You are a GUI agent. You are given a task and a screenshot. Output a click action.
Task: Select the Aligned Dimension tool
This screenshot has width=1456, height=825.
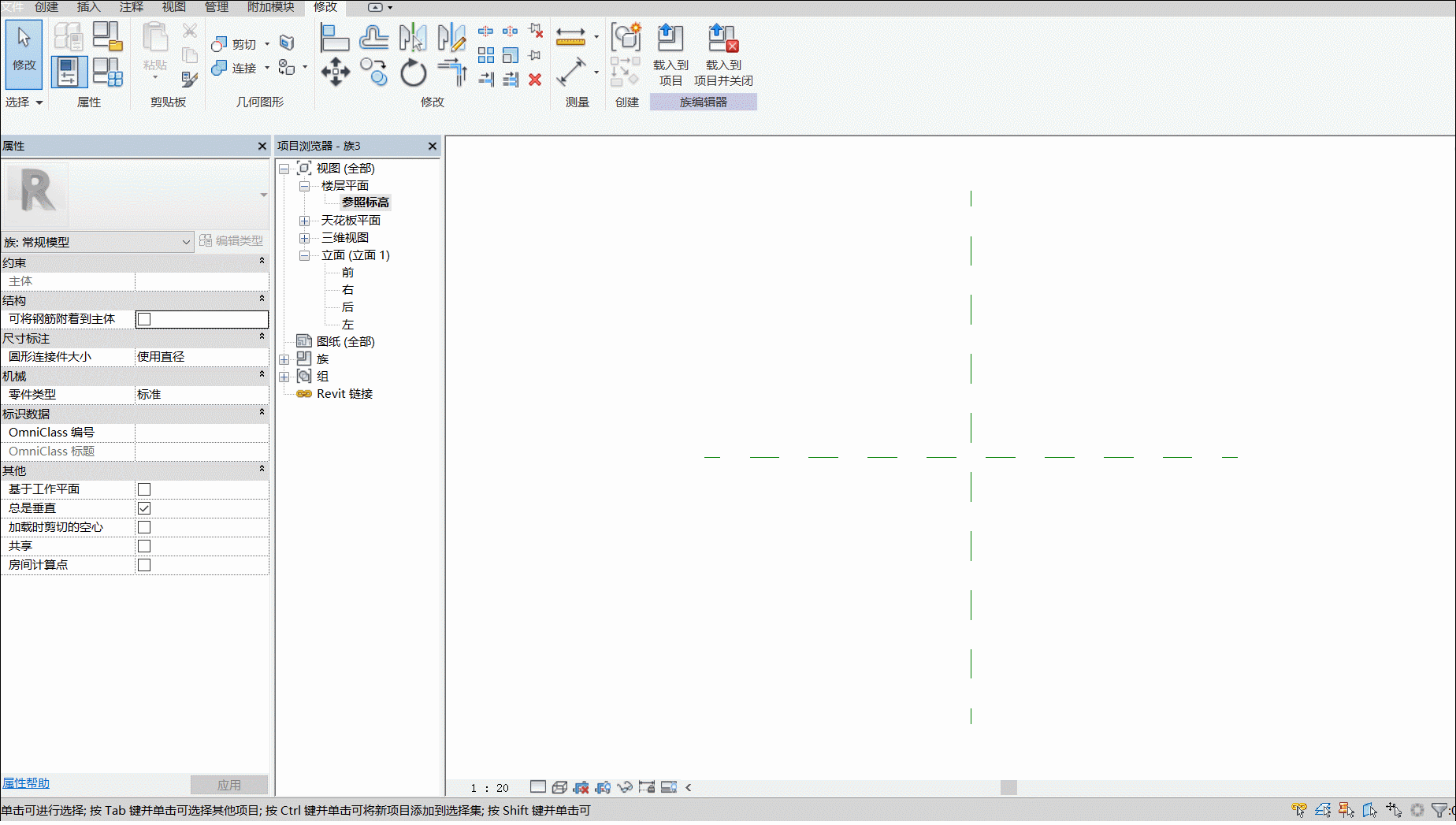click(x=570, y=72)
